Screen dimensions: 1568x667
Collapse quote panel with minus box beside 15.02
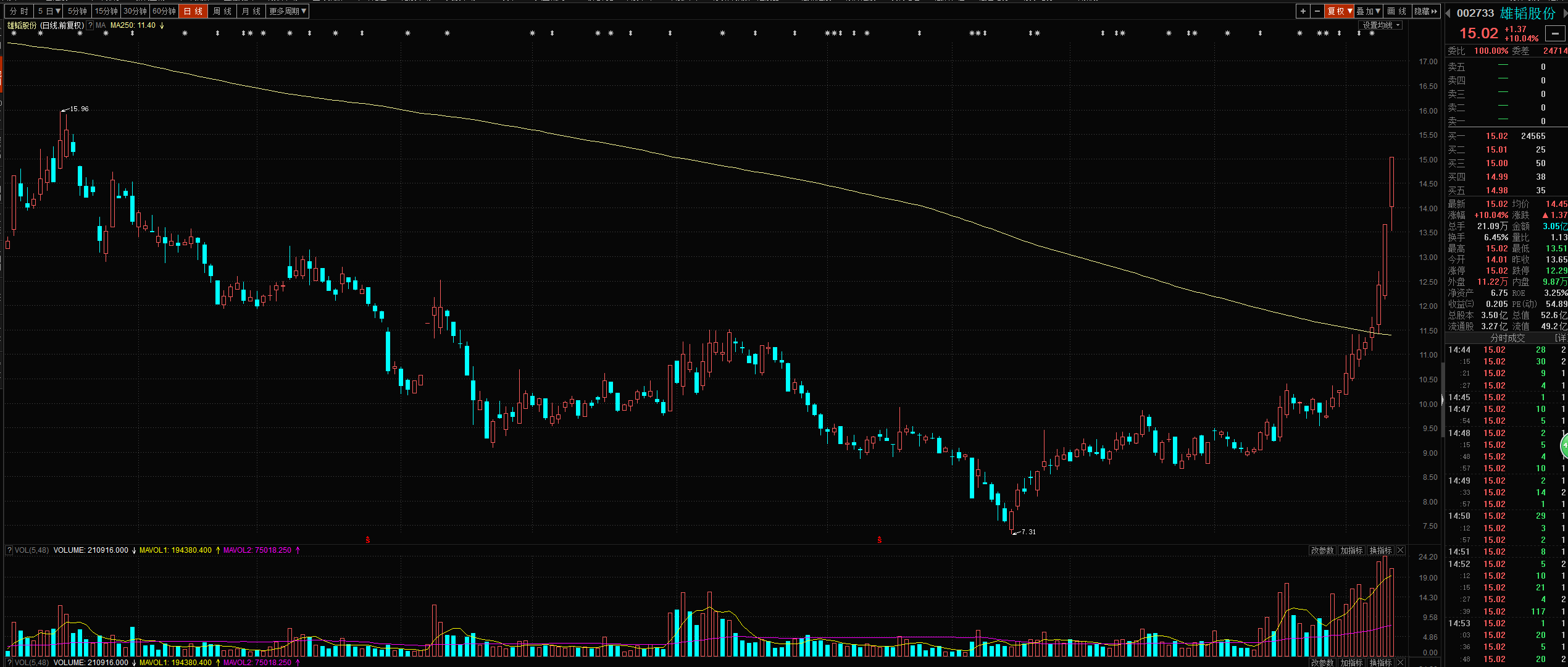(x=1555, y=34)
